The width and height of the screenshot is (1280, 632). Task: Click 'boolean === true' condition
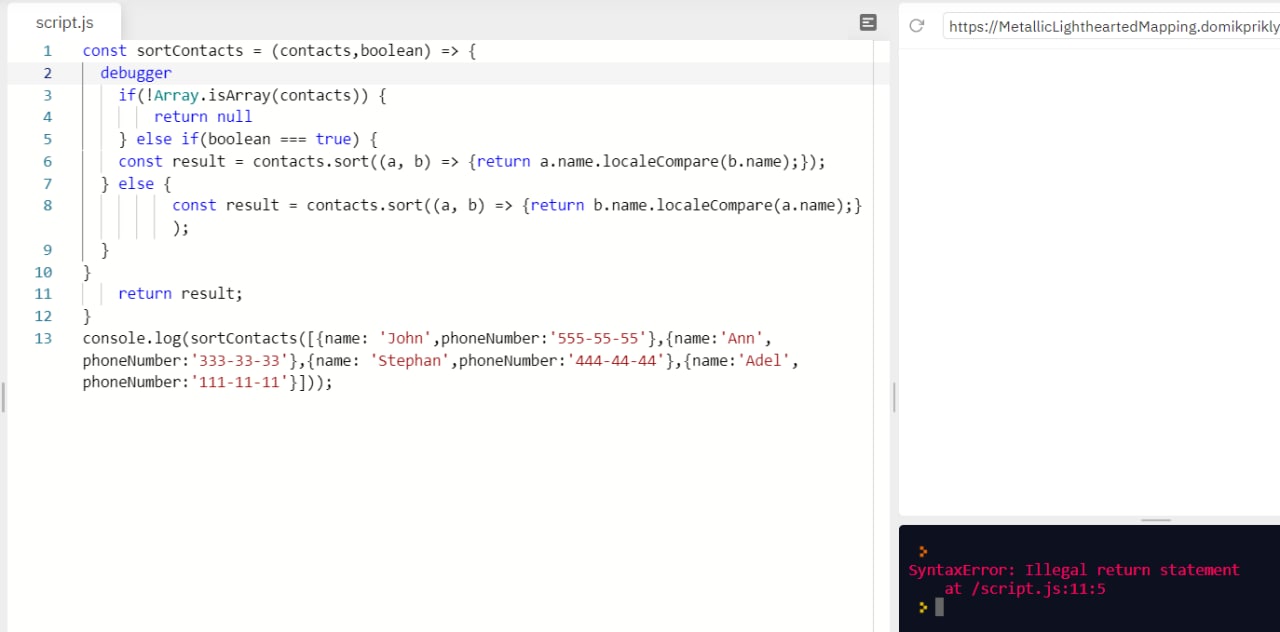[x=279, y=139]
